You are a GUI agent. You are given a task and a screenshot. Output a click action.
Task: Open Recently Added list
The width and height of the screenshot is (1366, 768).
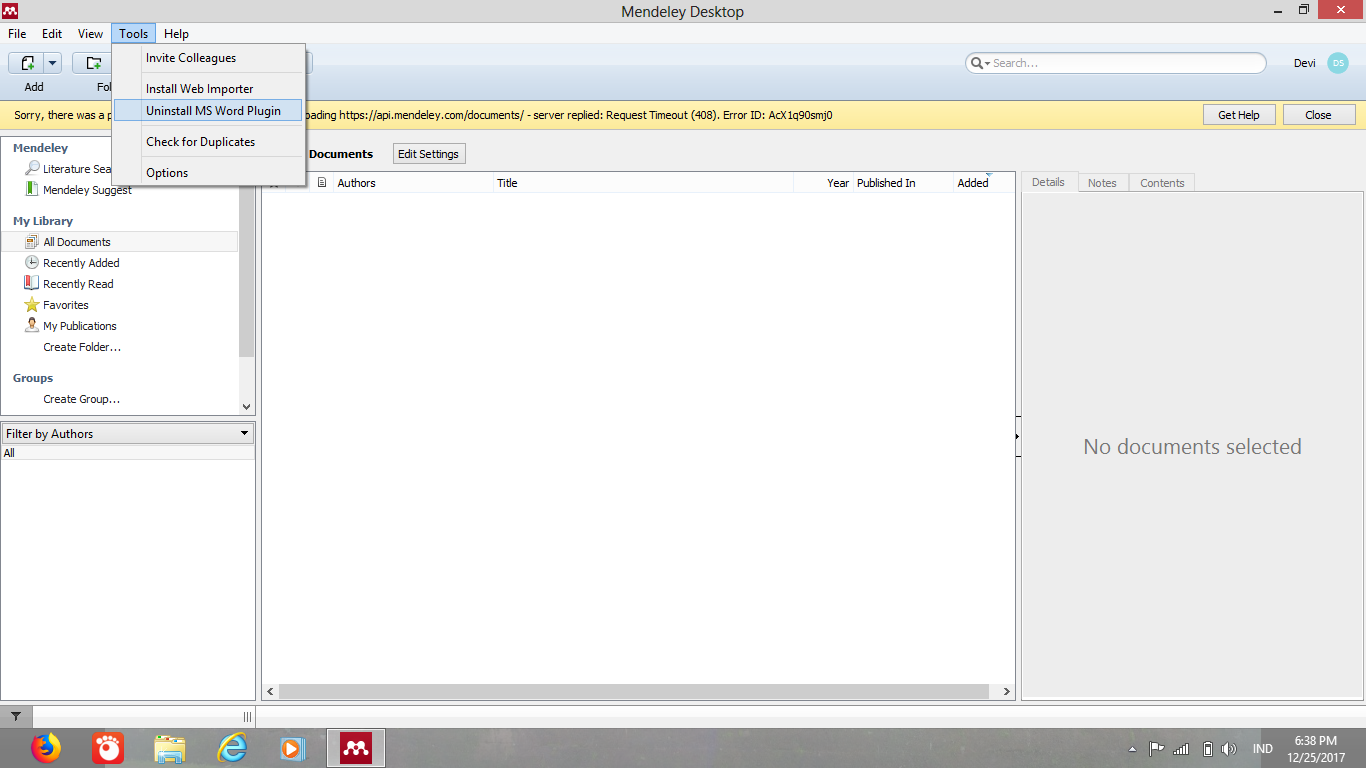pos(81,263)
